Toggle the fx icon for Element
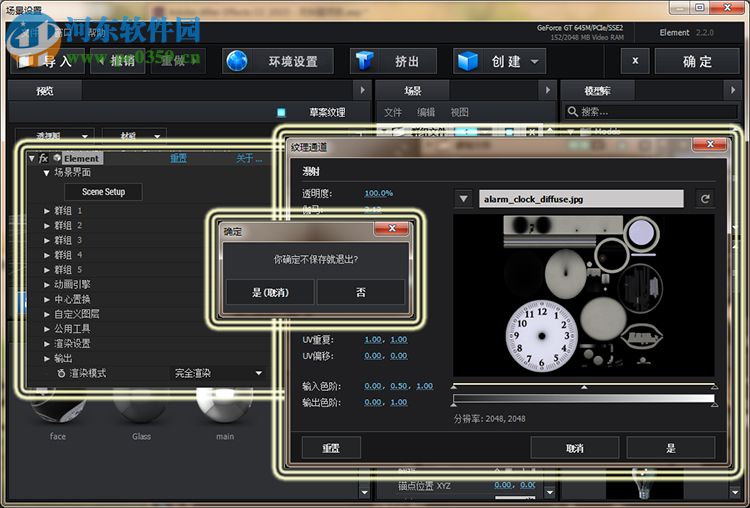 44,158
